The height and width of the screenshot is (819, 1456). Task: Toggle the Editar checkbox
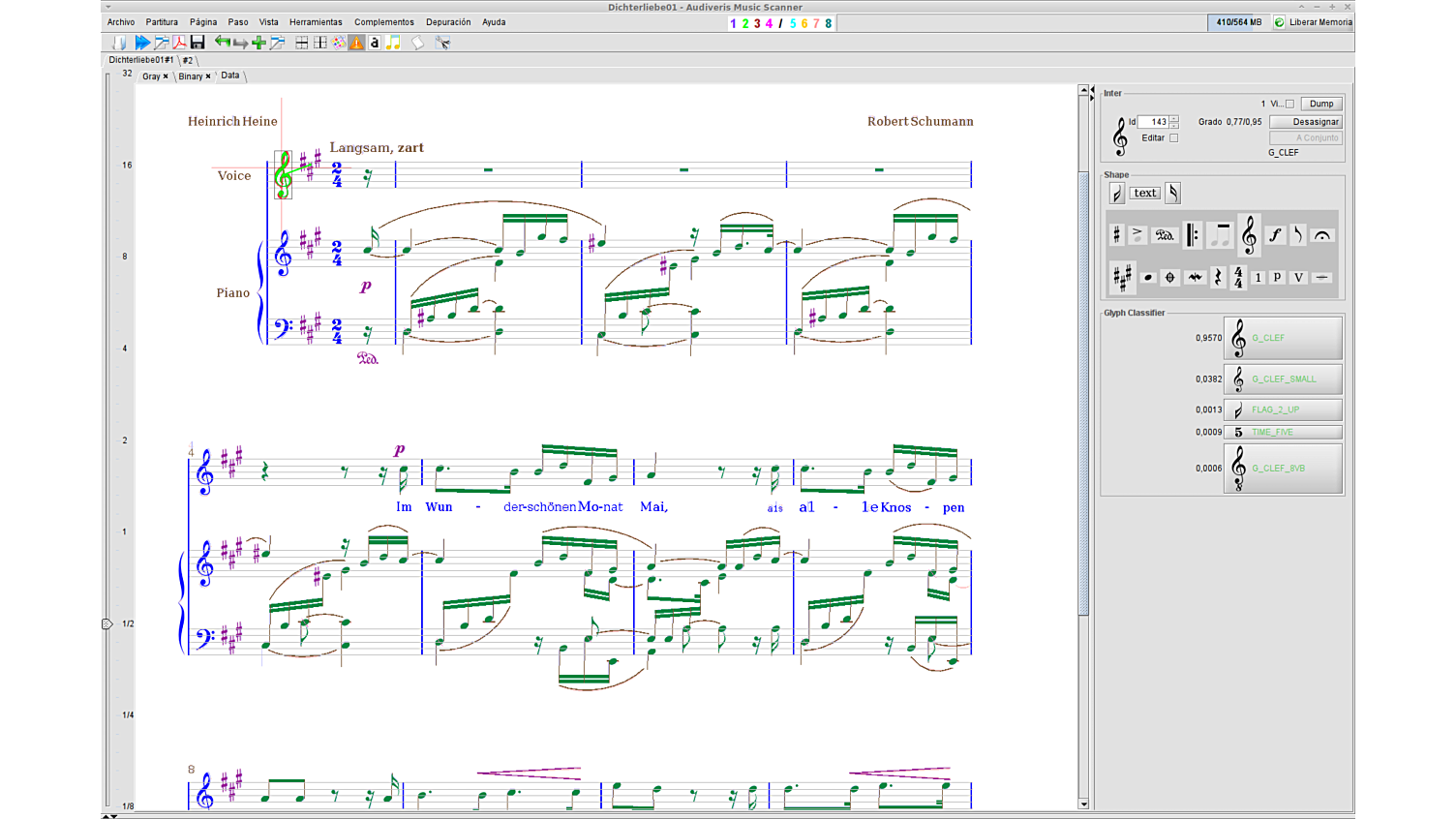coord(1174,137)
